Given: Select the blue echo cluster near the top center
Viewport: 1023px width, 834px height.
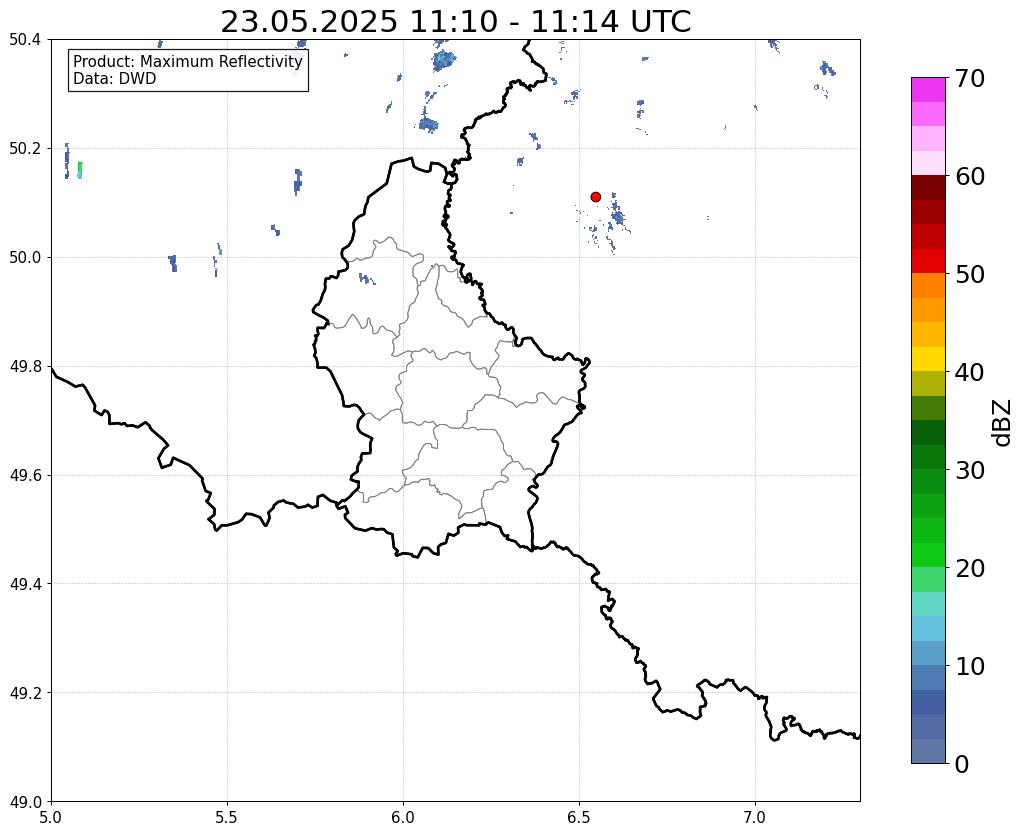Looking at the screenshot, I should pos(444,61).
